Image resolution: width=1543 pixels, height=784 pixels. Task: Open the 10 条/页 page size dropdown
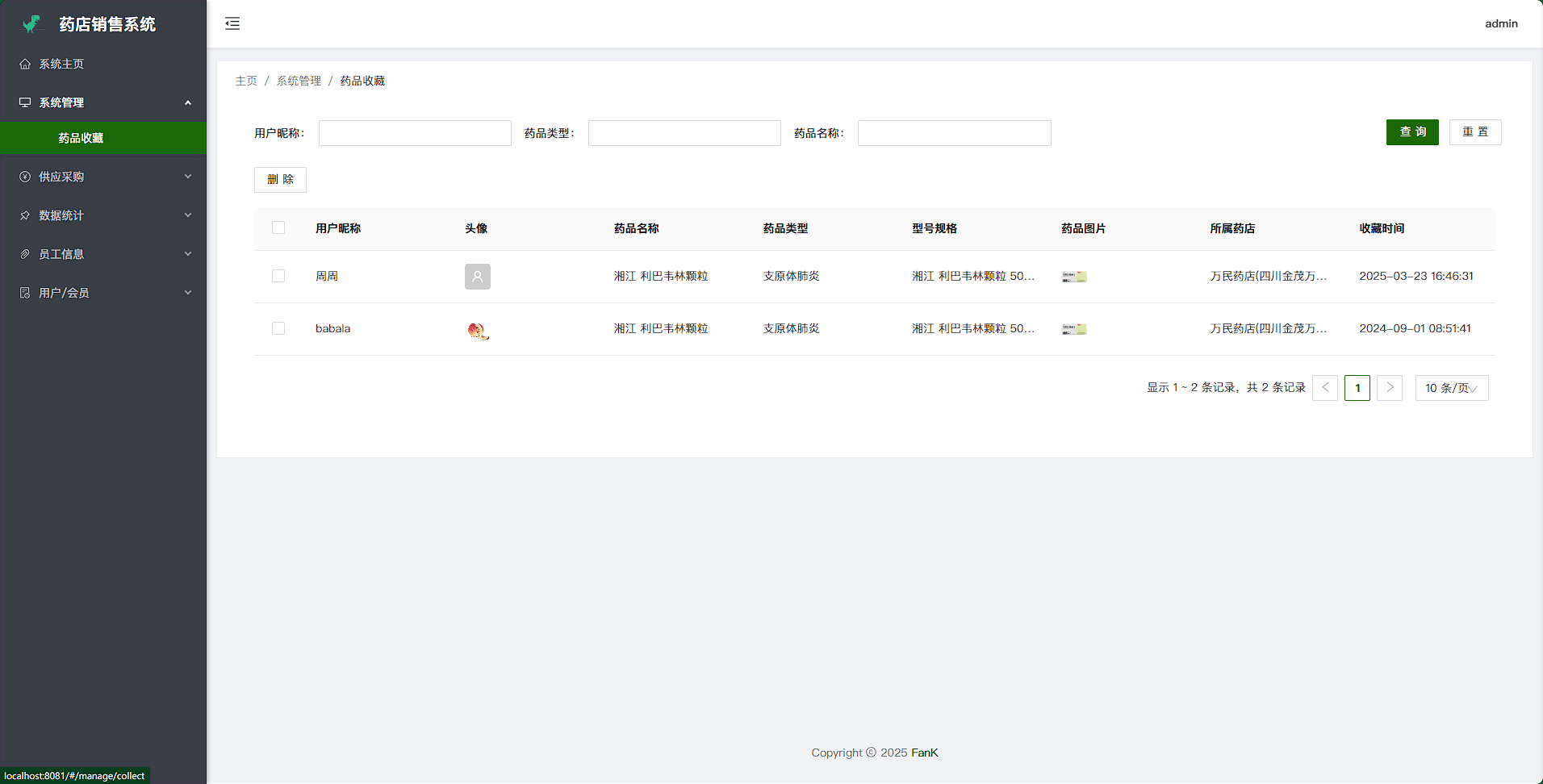pos(1451,388)
